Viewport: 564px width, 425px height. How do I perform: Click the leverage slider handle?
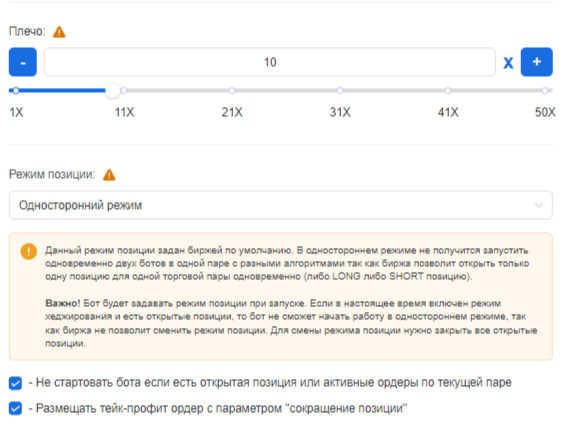click(113, 91)
